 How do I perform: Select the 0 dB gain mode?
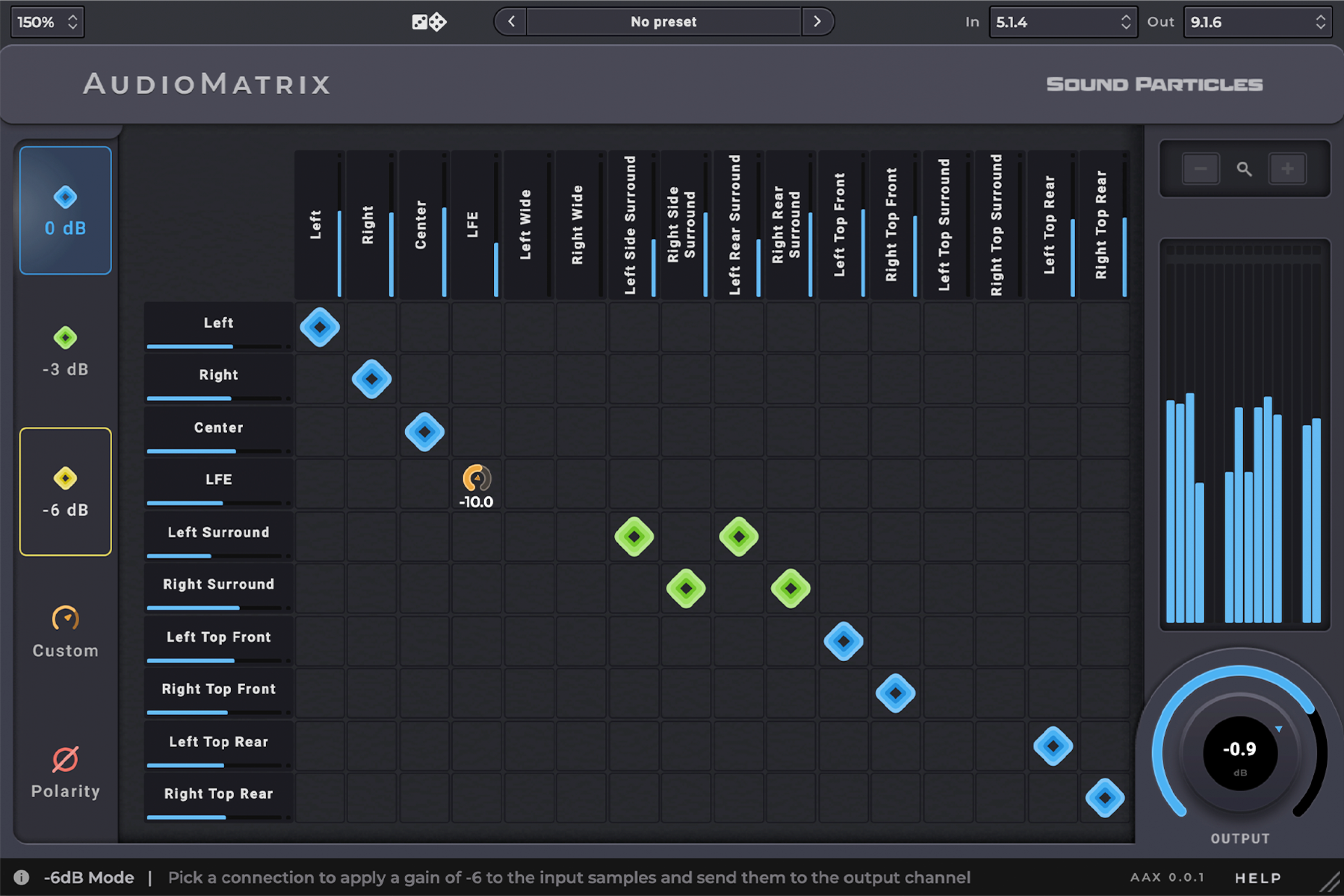pos(65,210)
